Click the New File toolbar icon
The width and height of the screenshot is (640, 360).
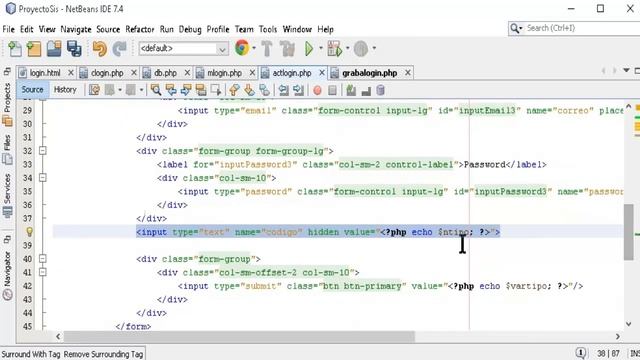(x=15, y=49)
